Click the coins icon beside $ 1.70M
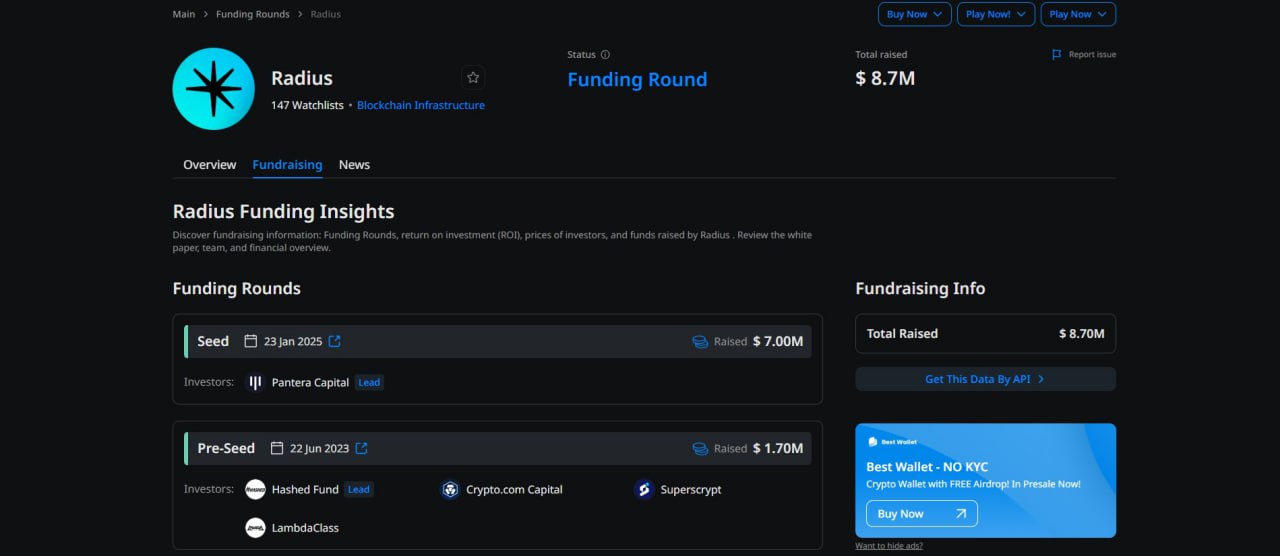 [700, 448]
